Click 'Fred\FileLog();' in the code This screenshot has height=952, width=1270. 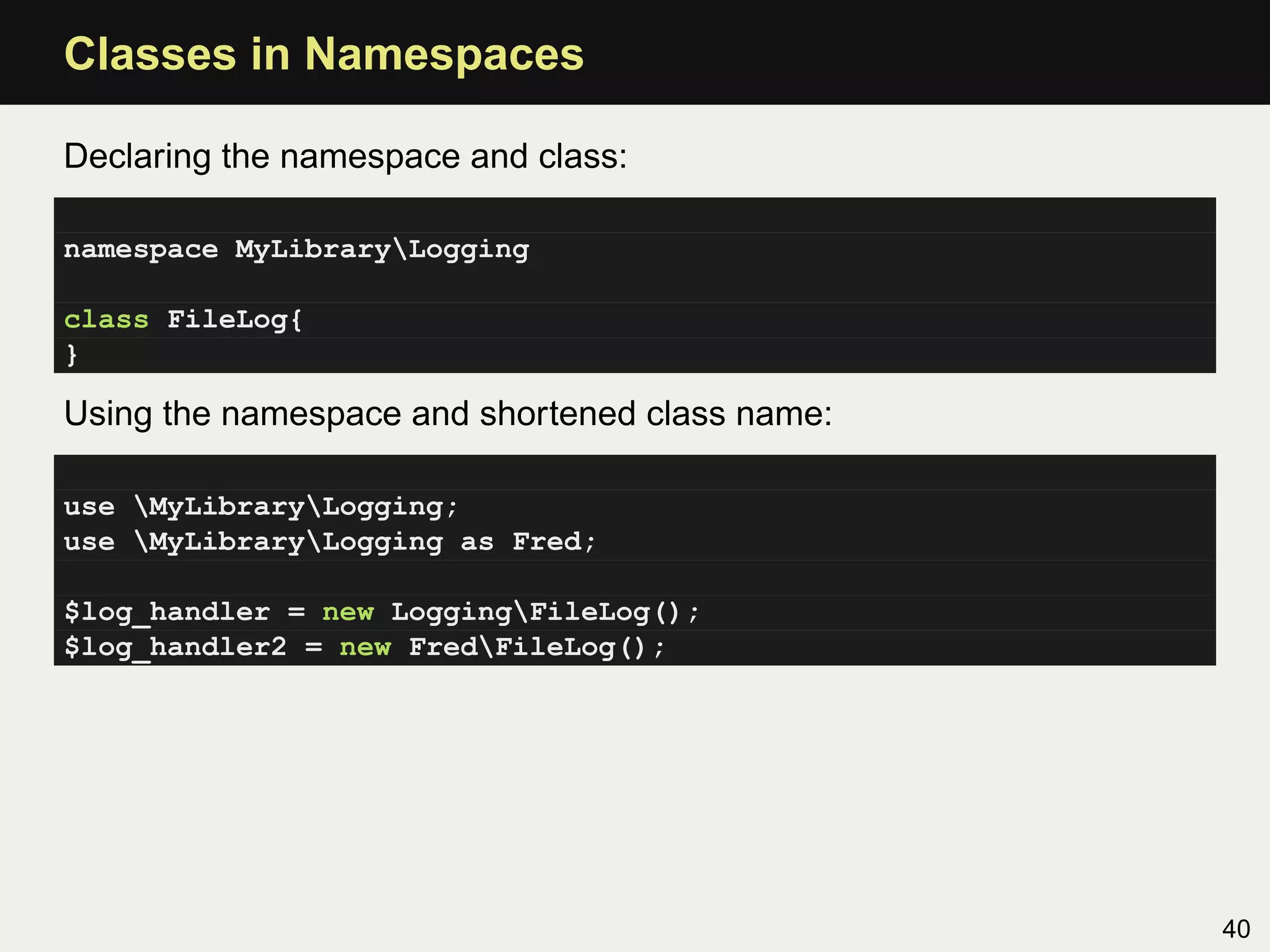[x=536, y=648]
